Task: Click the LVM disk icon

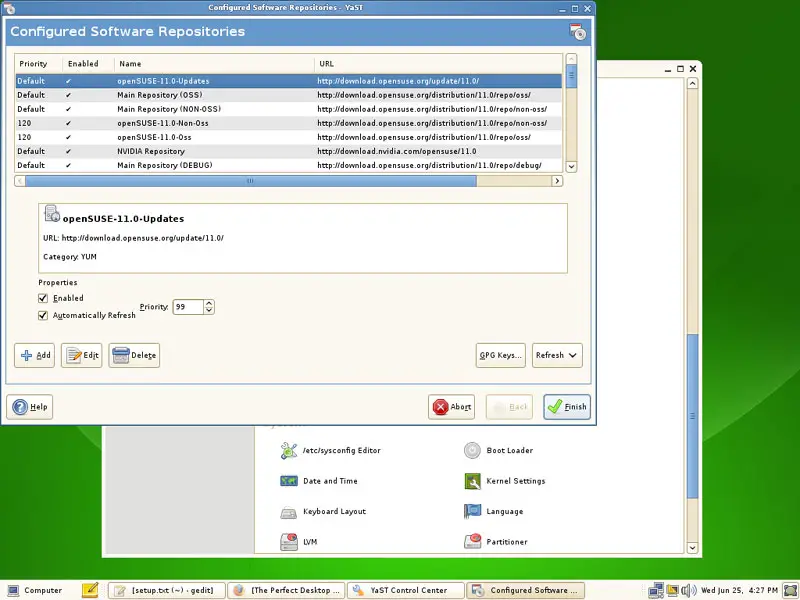Action: [x=289, y=542]
